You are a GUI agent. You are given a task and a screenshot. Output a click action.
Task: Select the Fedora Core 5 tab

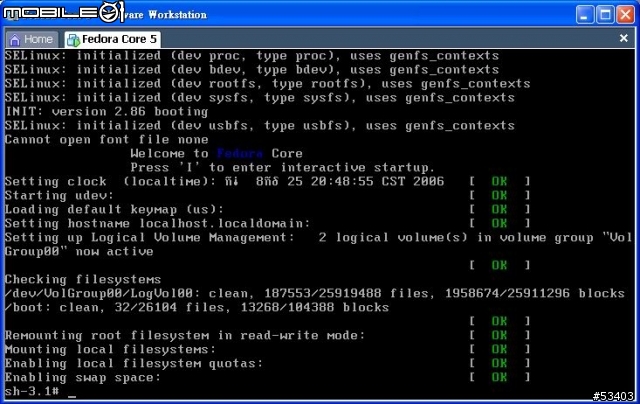click(x=112, y=39)
